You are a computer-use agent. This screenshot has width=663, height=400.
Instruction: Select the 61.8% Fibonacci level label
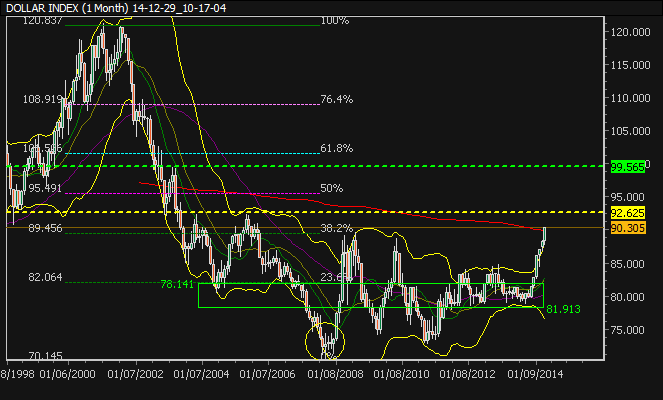(336, 148)
